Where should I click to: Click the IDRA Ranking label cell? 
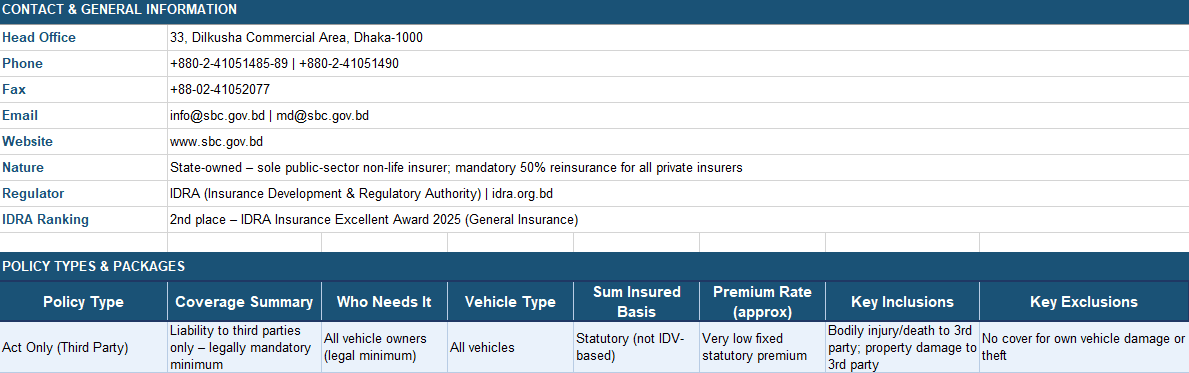tap(83, 220)
